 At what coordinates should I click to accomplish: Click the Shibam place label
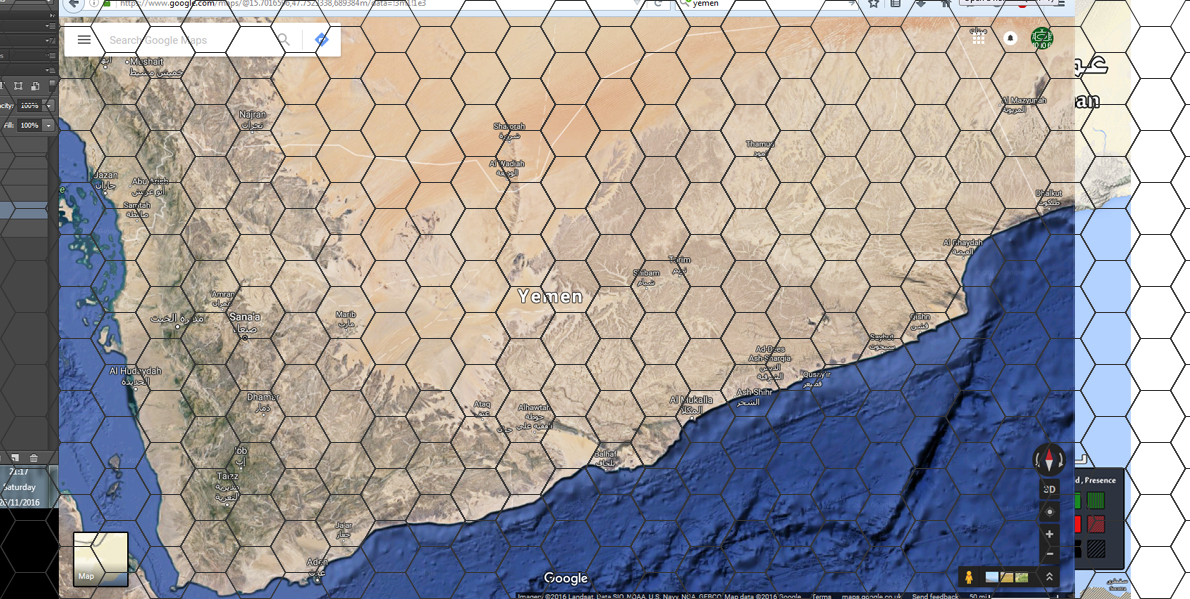pyautogui.click(x=646, y=273)
